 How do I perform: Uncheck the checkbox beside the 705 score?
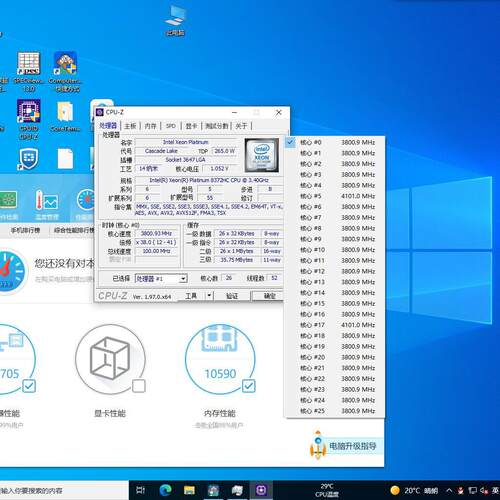click(29, 386)
